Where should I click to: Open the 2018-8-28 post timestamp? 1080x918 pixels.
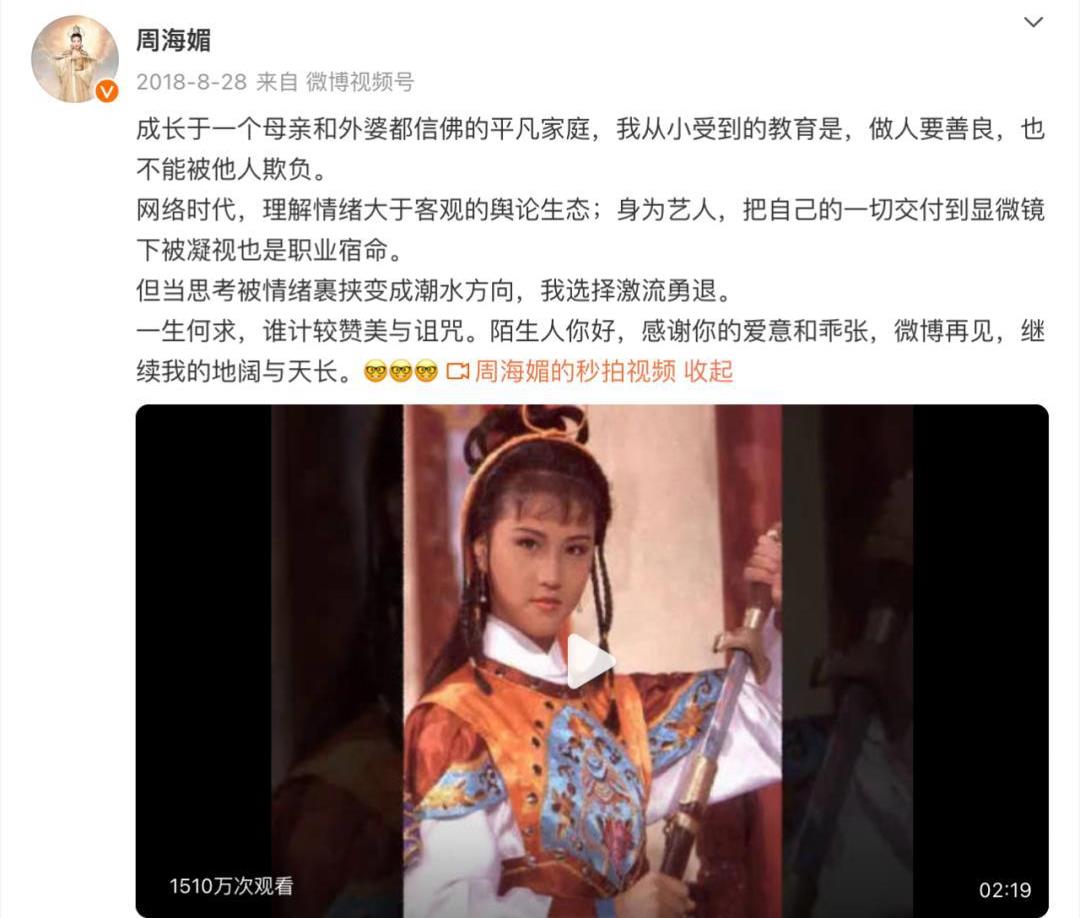pos(191,82)
